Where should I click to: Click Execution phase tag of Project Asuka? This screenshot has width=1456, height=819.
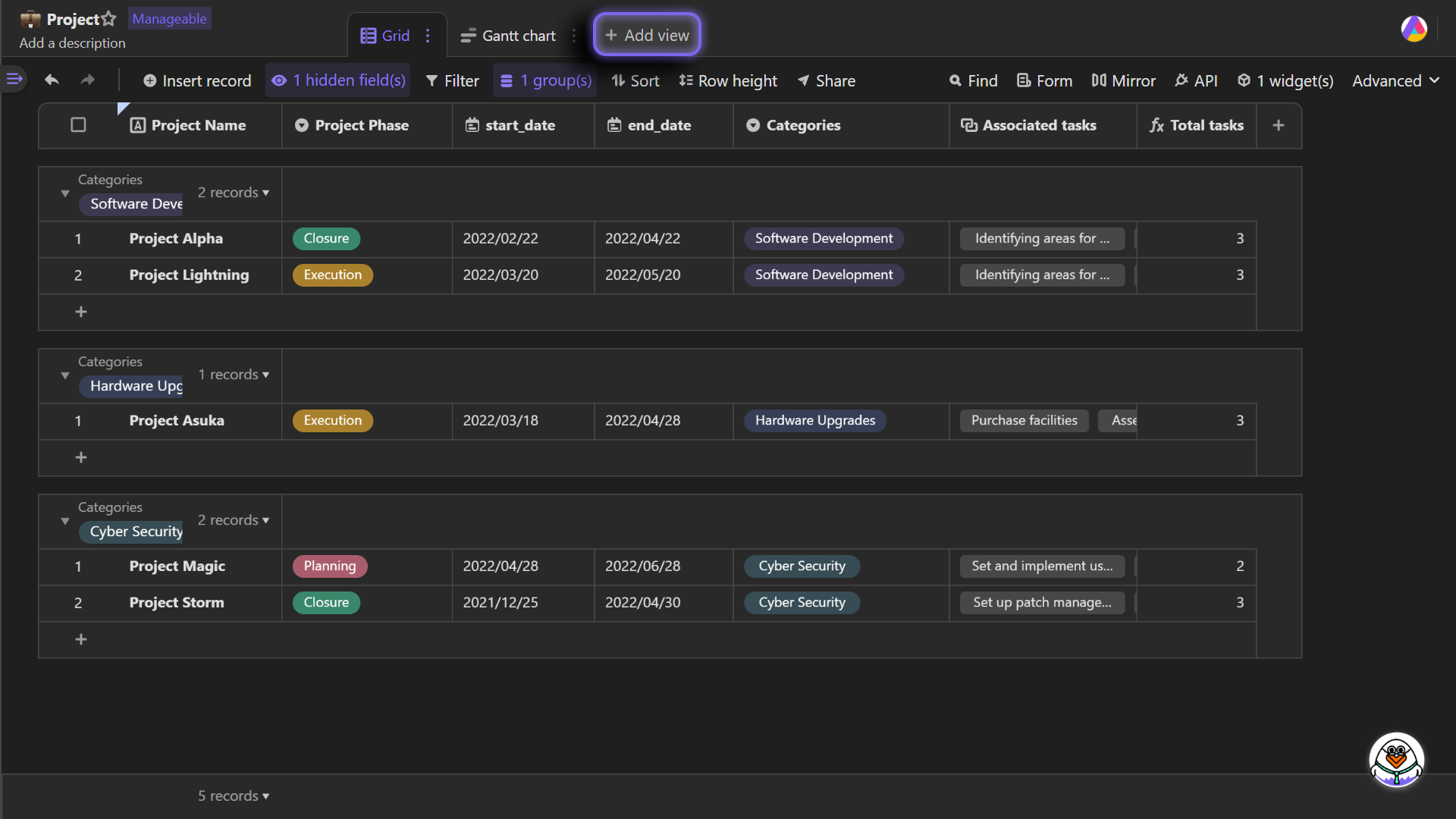(333, 420)
